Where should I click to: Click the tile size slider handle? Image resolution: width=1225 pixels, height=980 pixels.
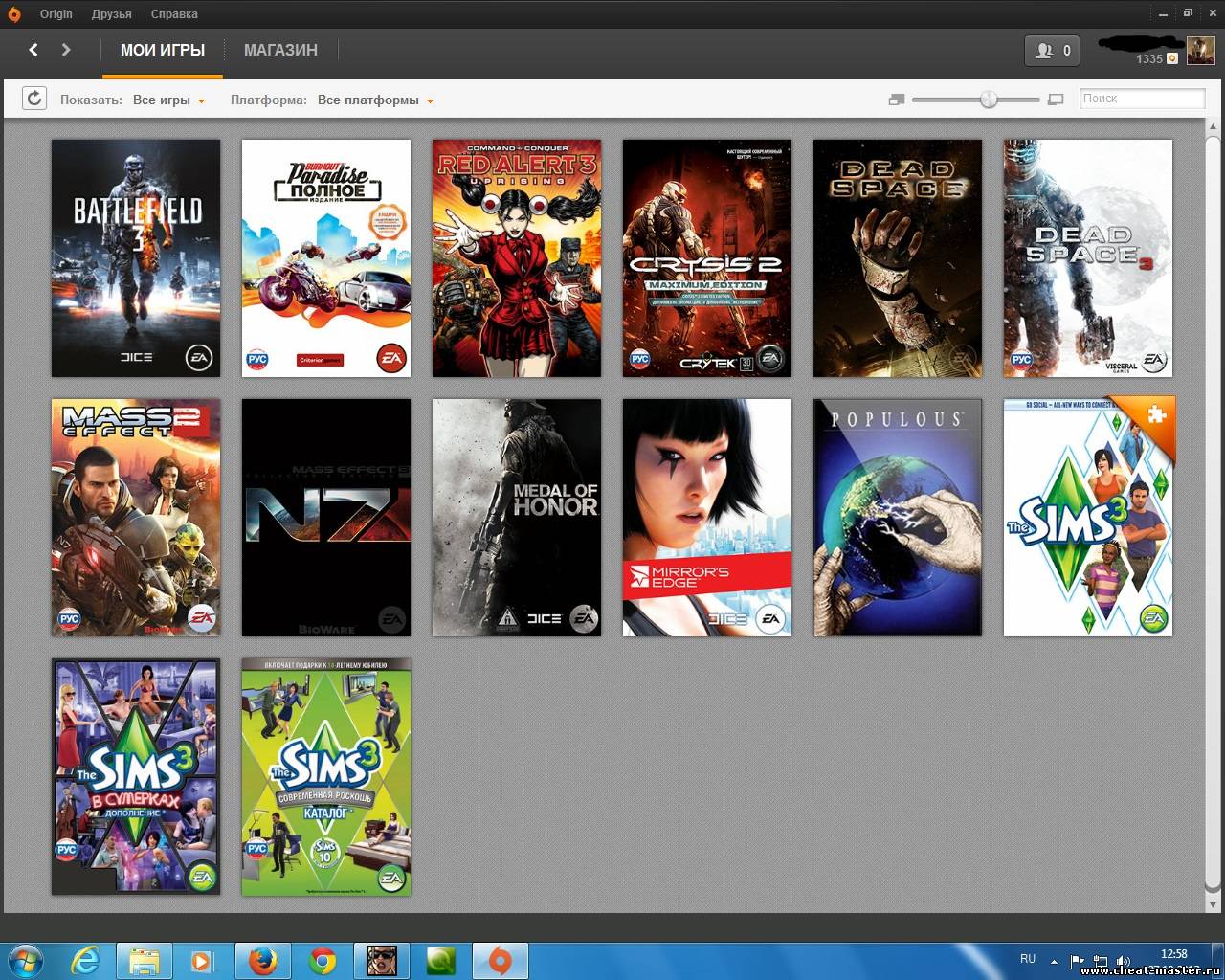[989, 100]
